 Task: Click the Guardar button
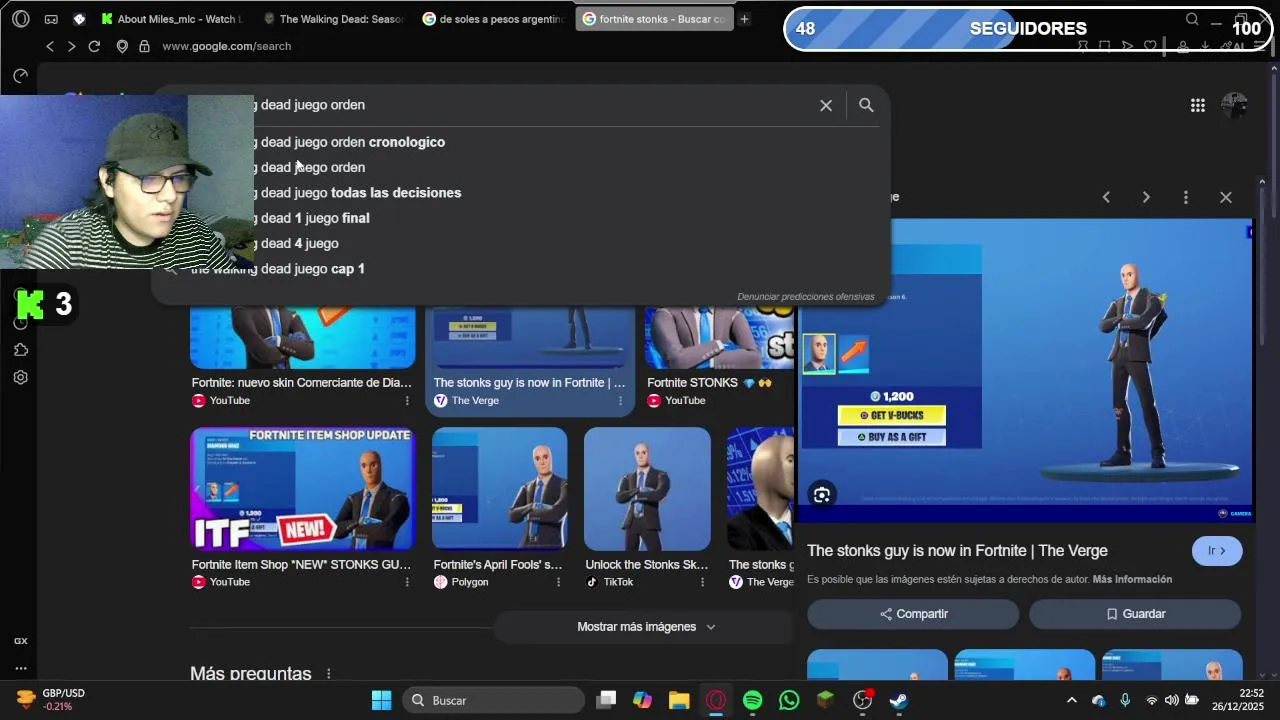click(1135, 614)
